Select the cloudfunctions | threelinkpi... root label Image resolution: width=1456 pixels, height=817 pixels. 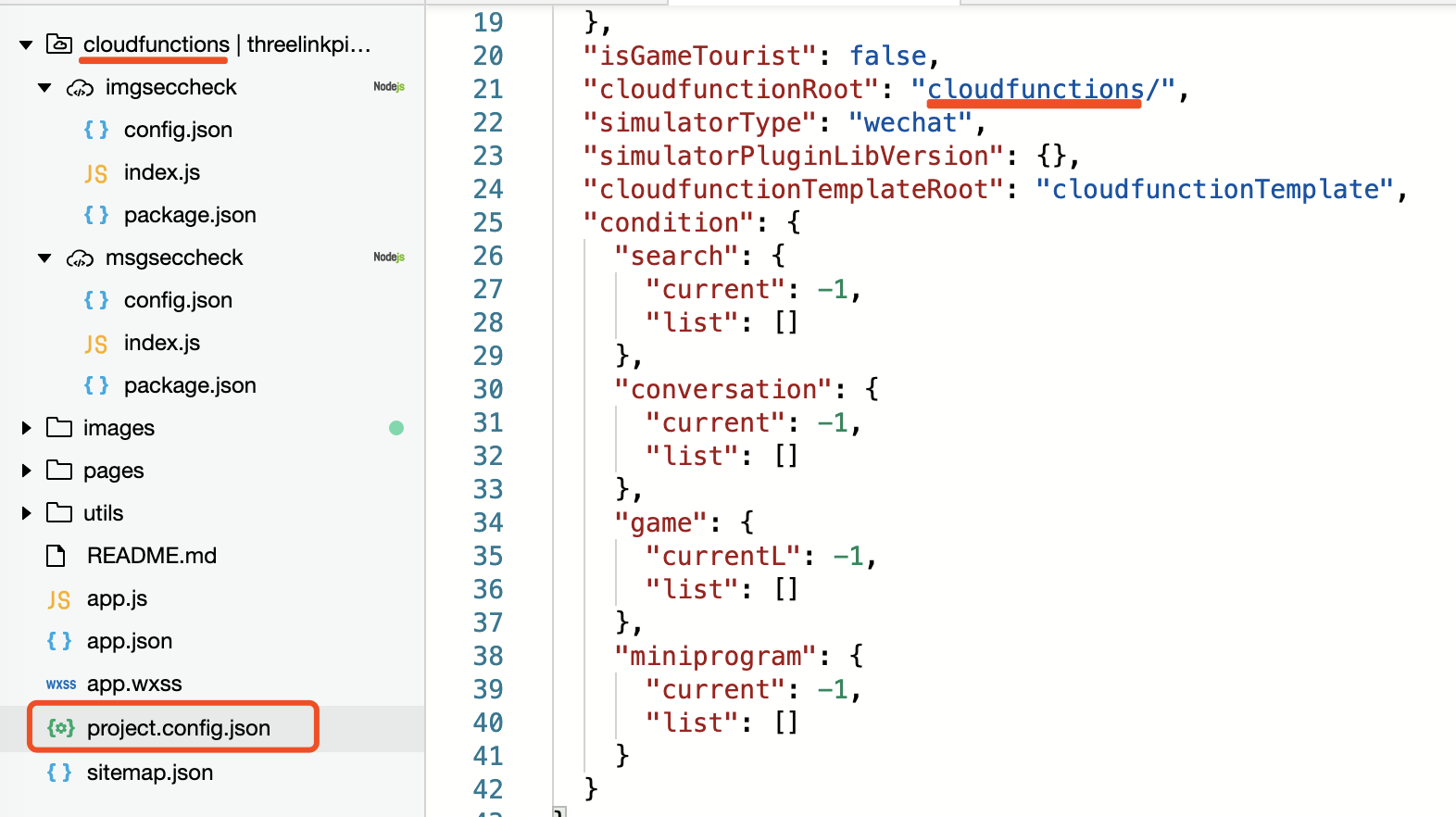227,44
